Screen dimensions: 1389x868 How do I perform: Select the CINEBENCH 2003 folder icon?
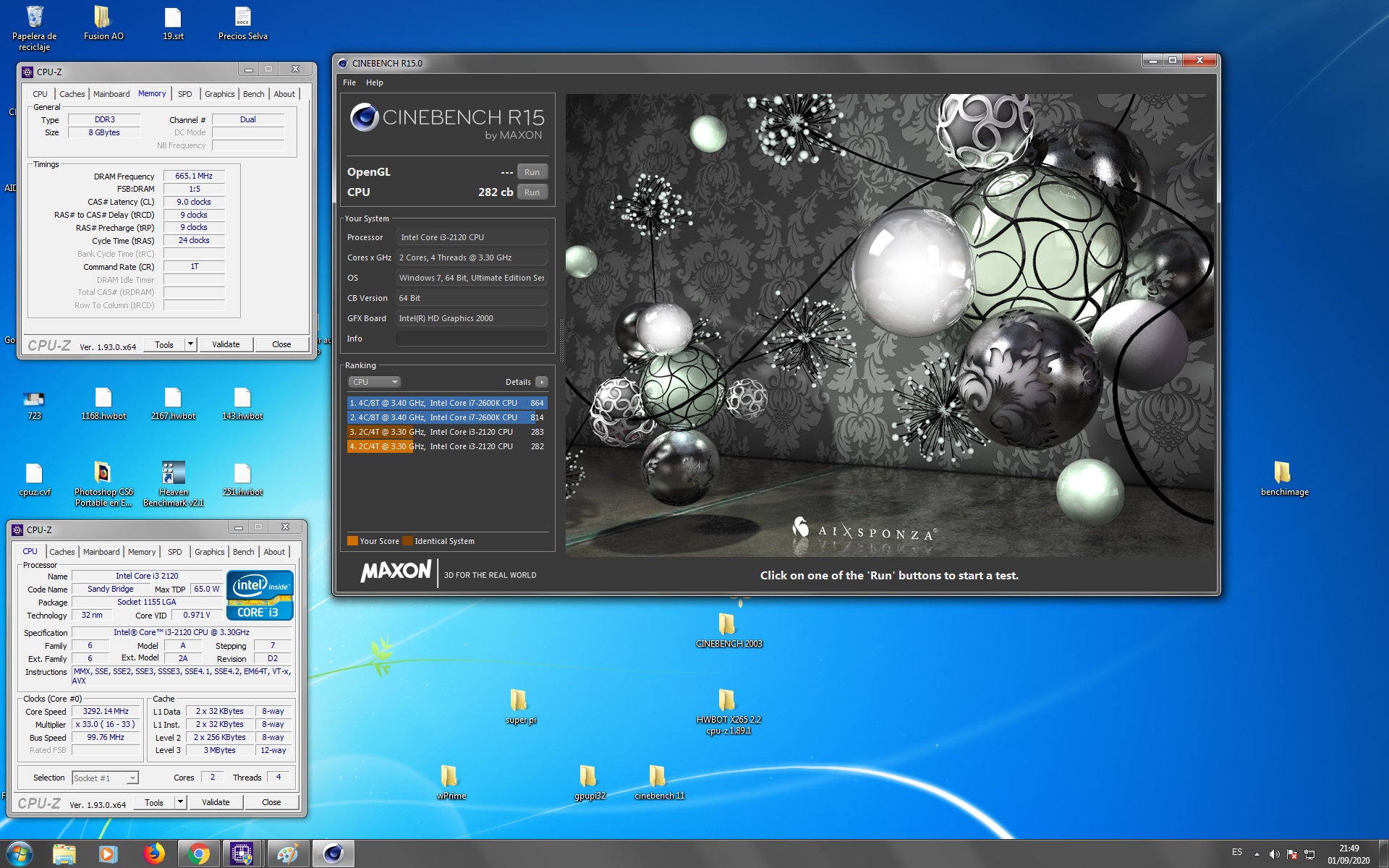pyautogui.click(x=729, y=631)
